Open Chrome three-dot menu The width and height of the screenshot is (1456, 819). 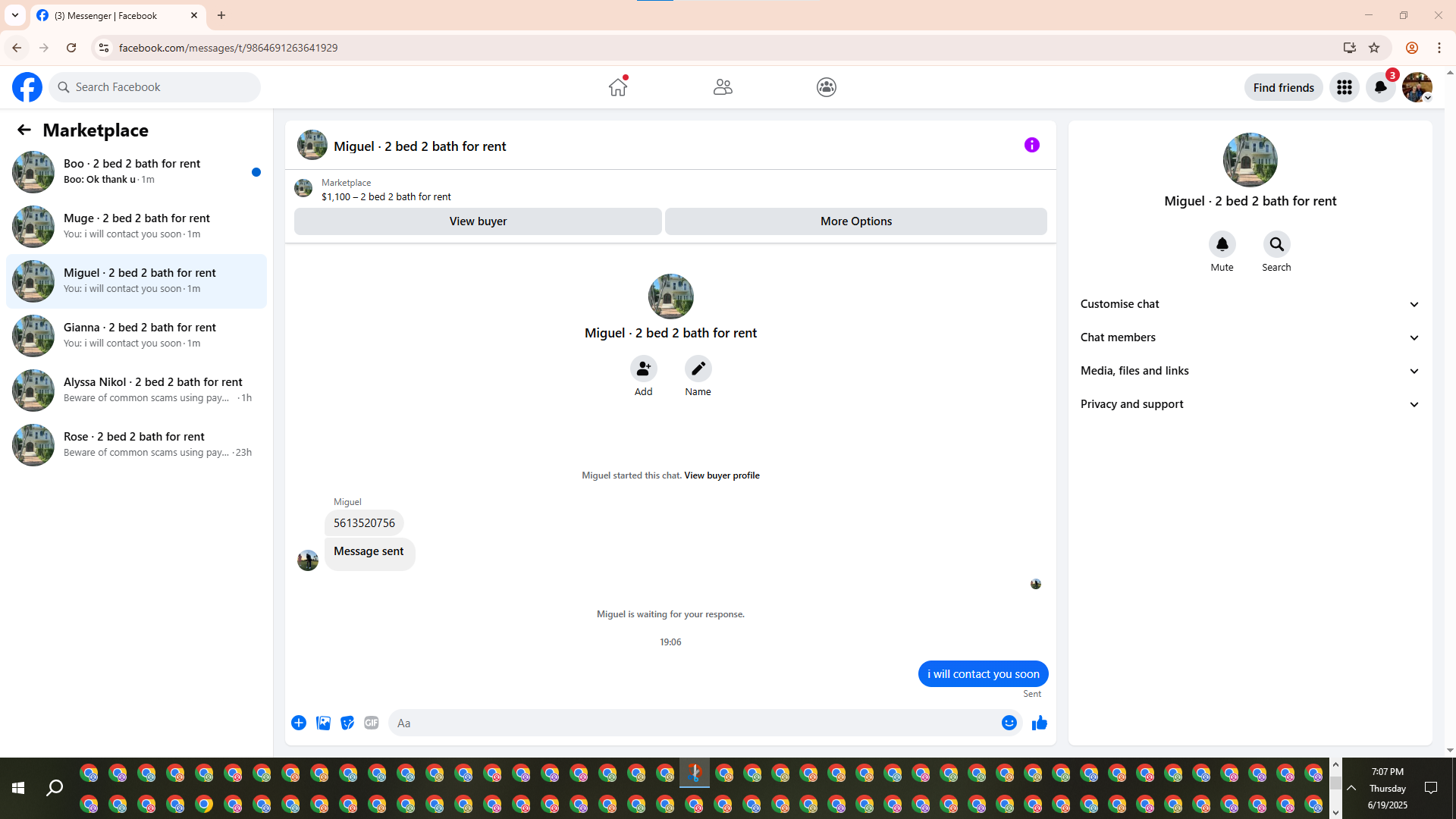1439,48
